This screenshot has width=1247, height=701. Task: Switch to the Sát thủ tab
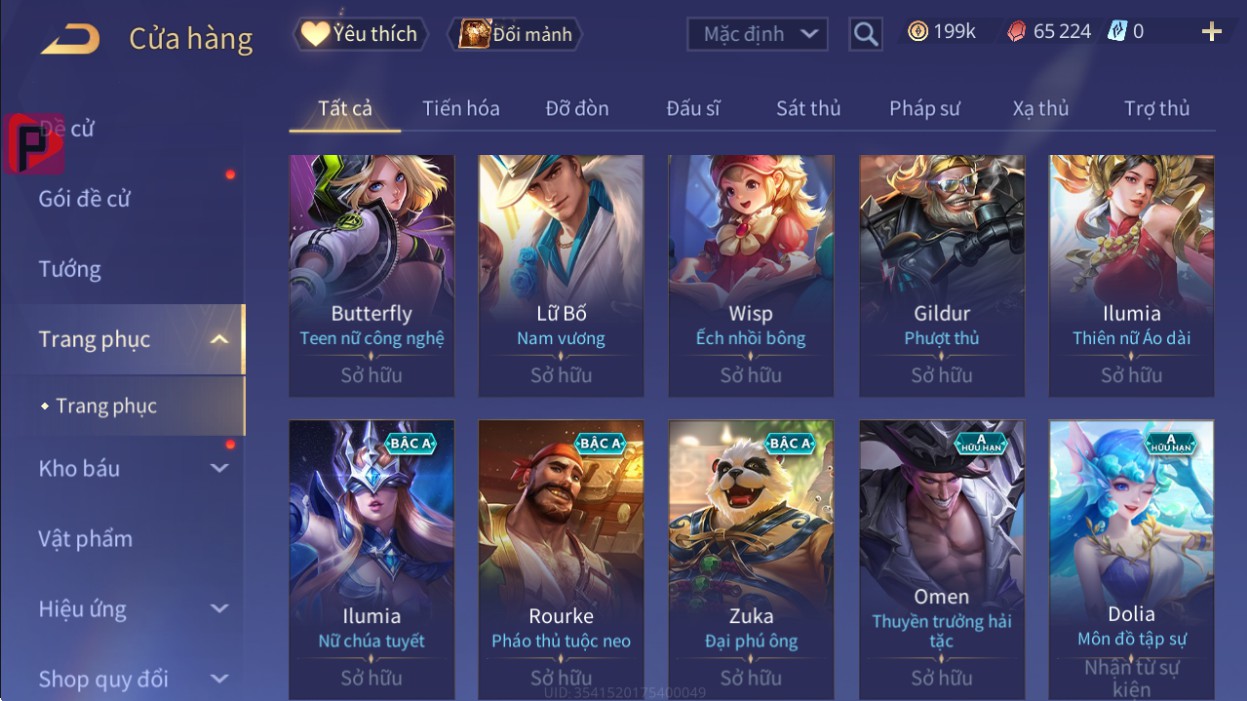[808, 109]
